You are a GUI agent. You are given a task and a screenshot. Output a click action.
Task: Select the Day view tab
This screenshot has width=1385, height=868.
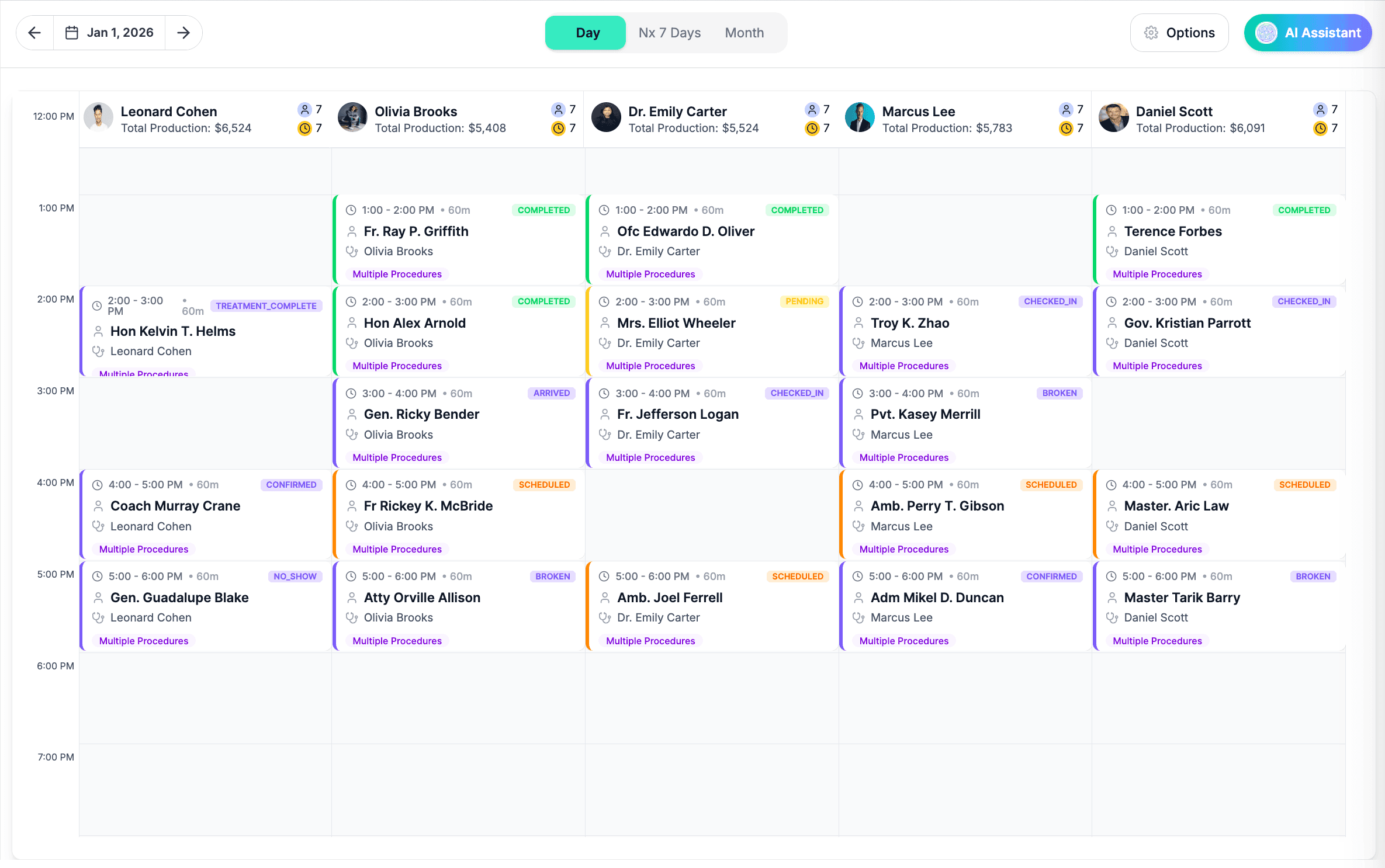(x=586, y=33)
